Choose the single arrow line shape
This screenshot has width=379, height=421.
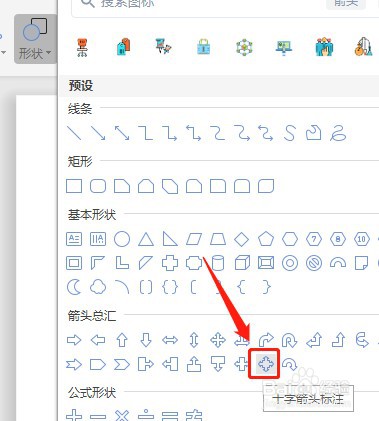tap(98, 133)
